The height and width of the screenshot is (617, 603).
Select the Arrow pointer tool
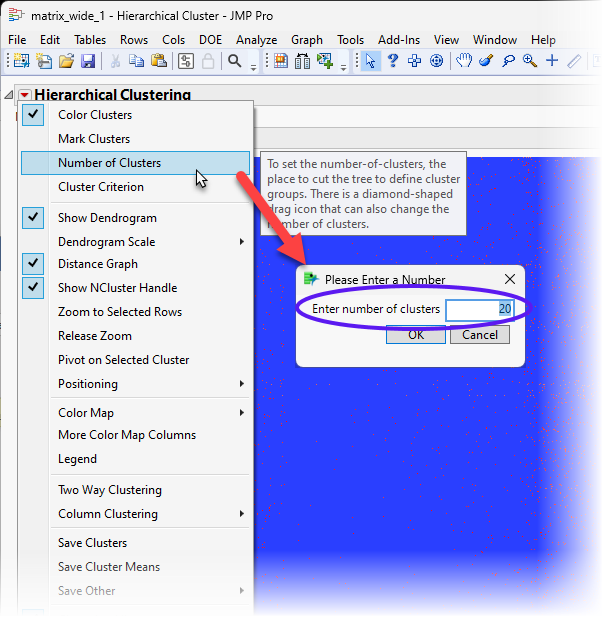(370, 61)
